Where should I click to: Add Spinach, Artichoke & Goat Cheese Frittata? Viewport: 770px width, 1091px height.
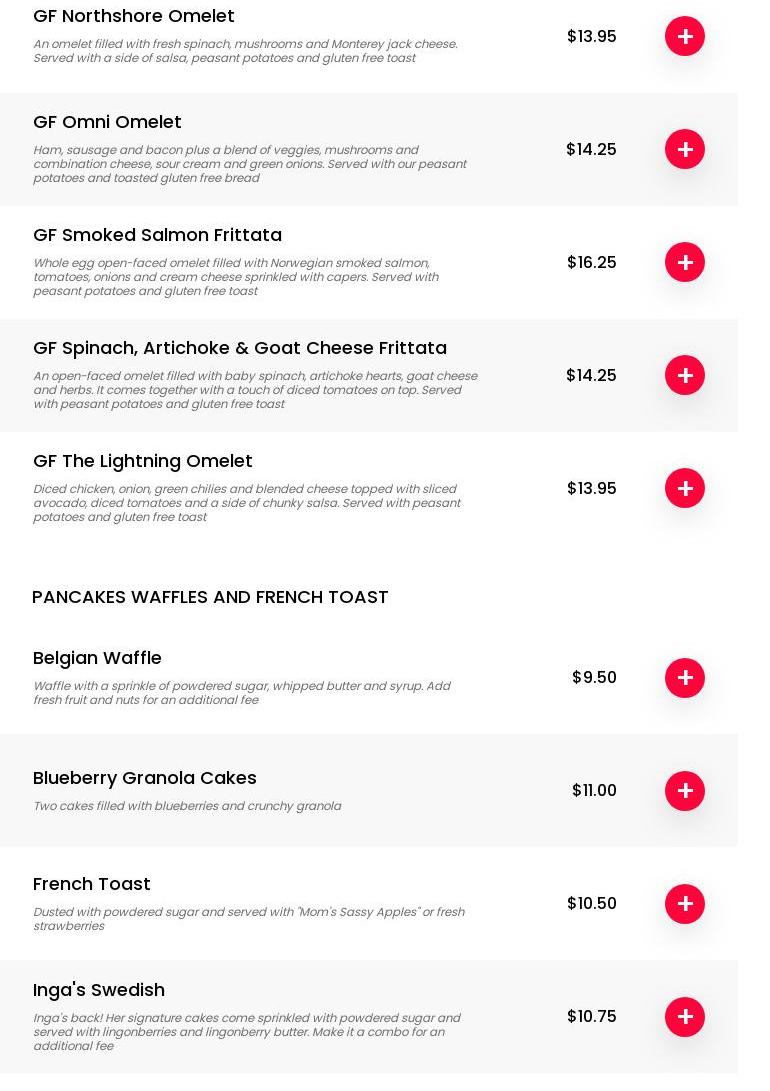pos(684,375)
